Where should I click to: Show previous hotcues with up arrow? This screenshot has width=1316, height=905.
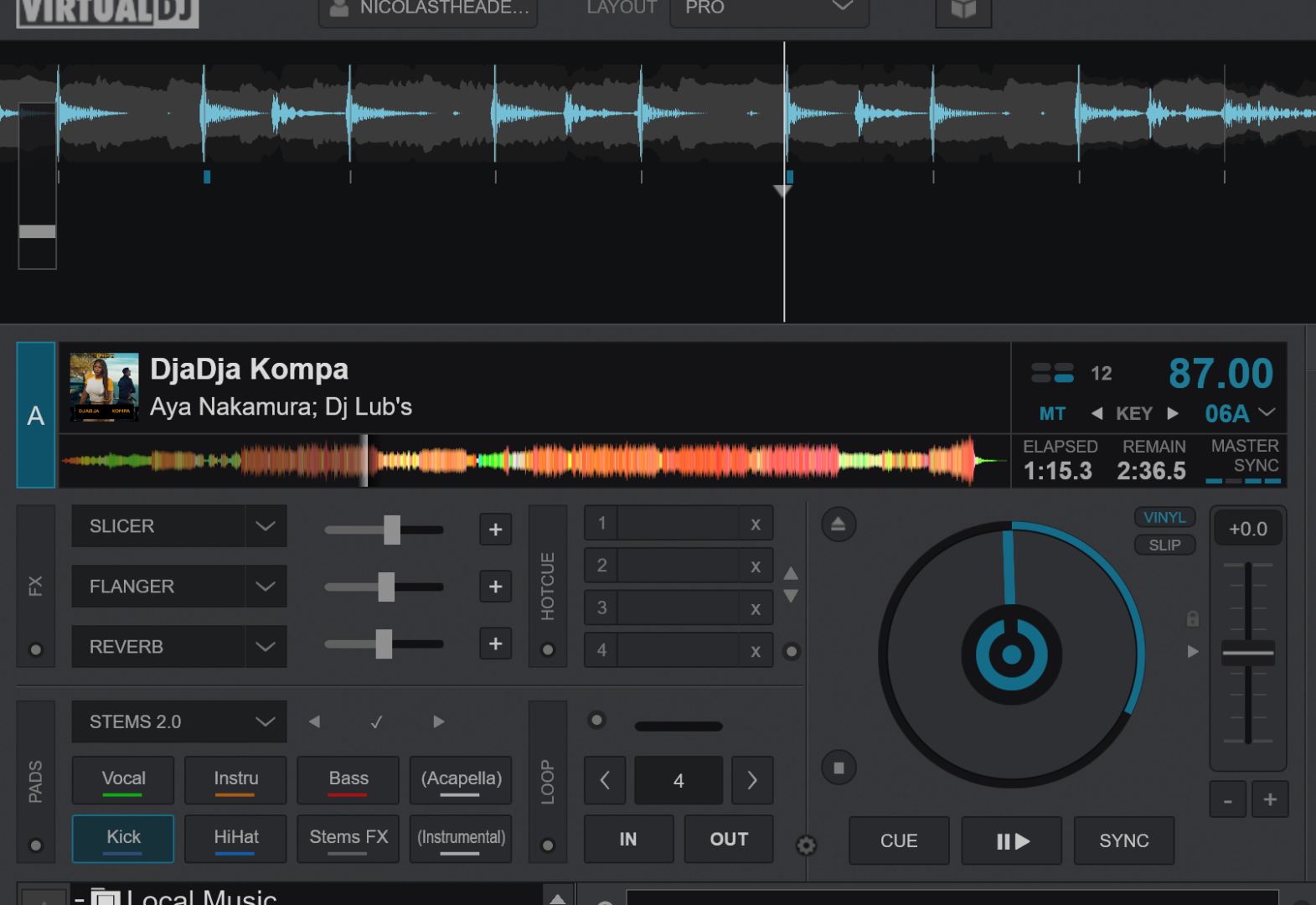tap(791, 573)
